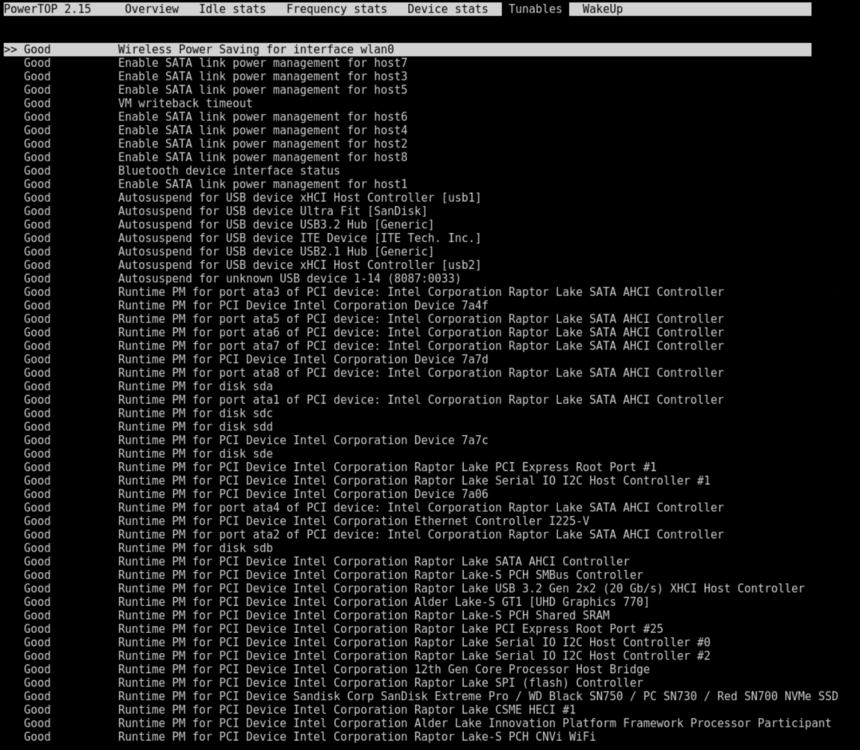This screenshot has height=750, width=860.
Task: Select Autosuspend for xHCI Host Controller usb2
Action: [x=252, y=264]
